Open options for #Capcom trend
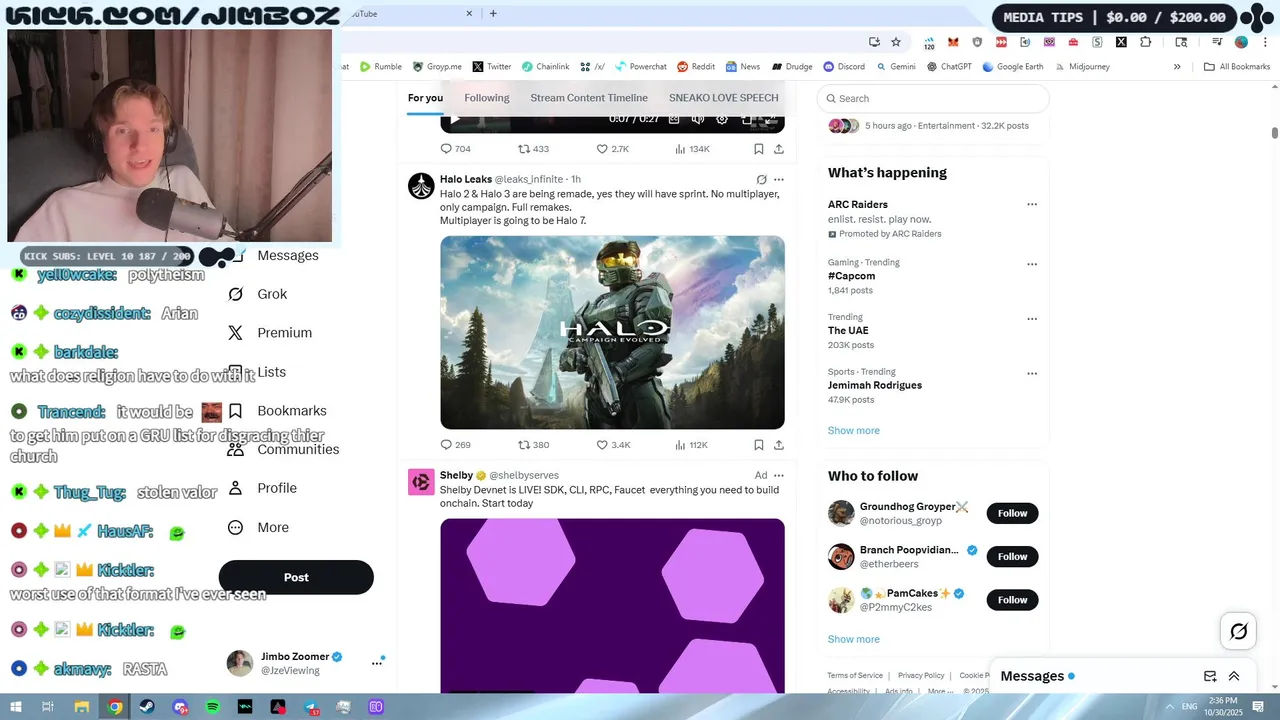 [1032, 264]
